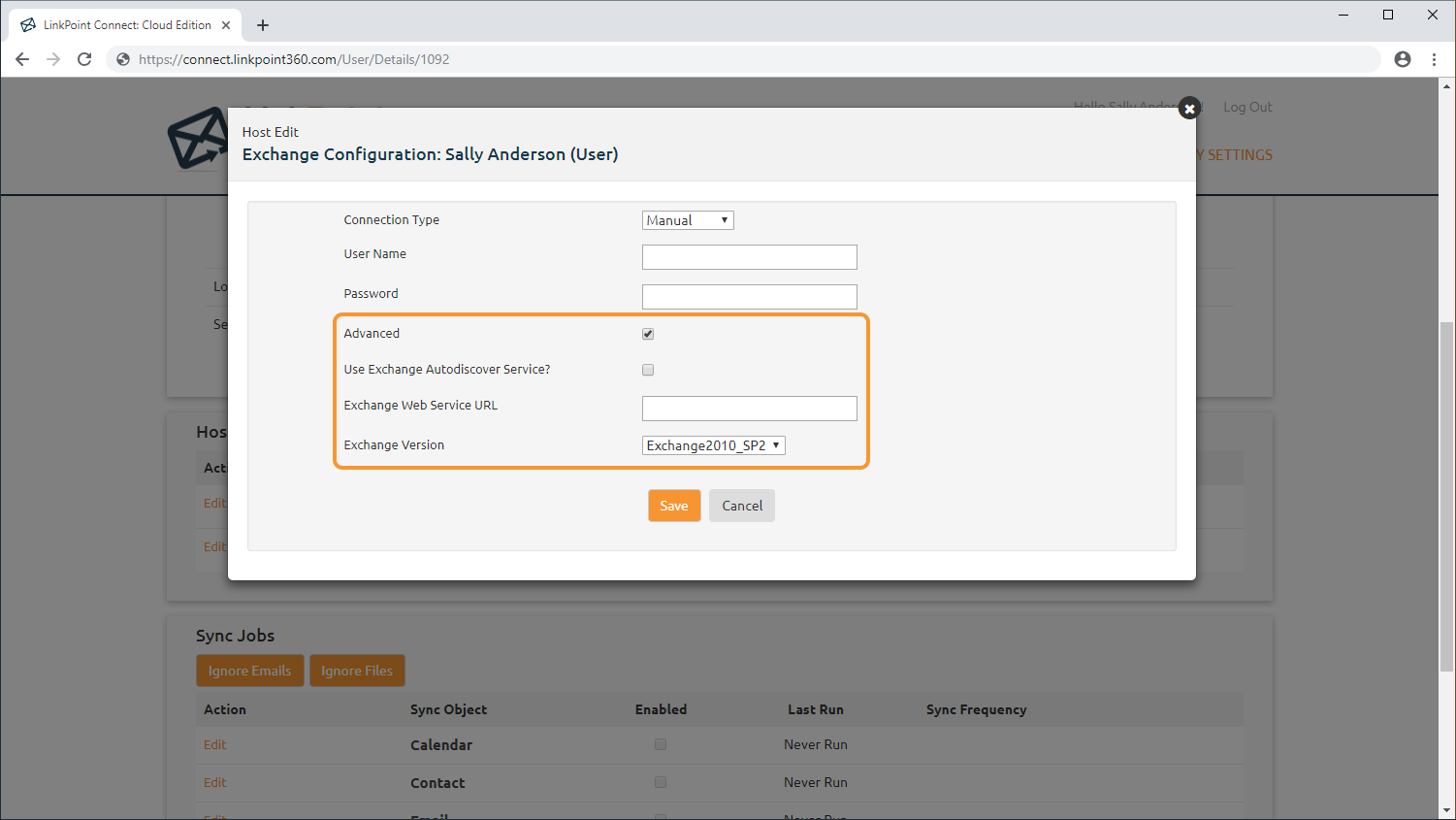Click the Sync Object column header

point(448,709)
